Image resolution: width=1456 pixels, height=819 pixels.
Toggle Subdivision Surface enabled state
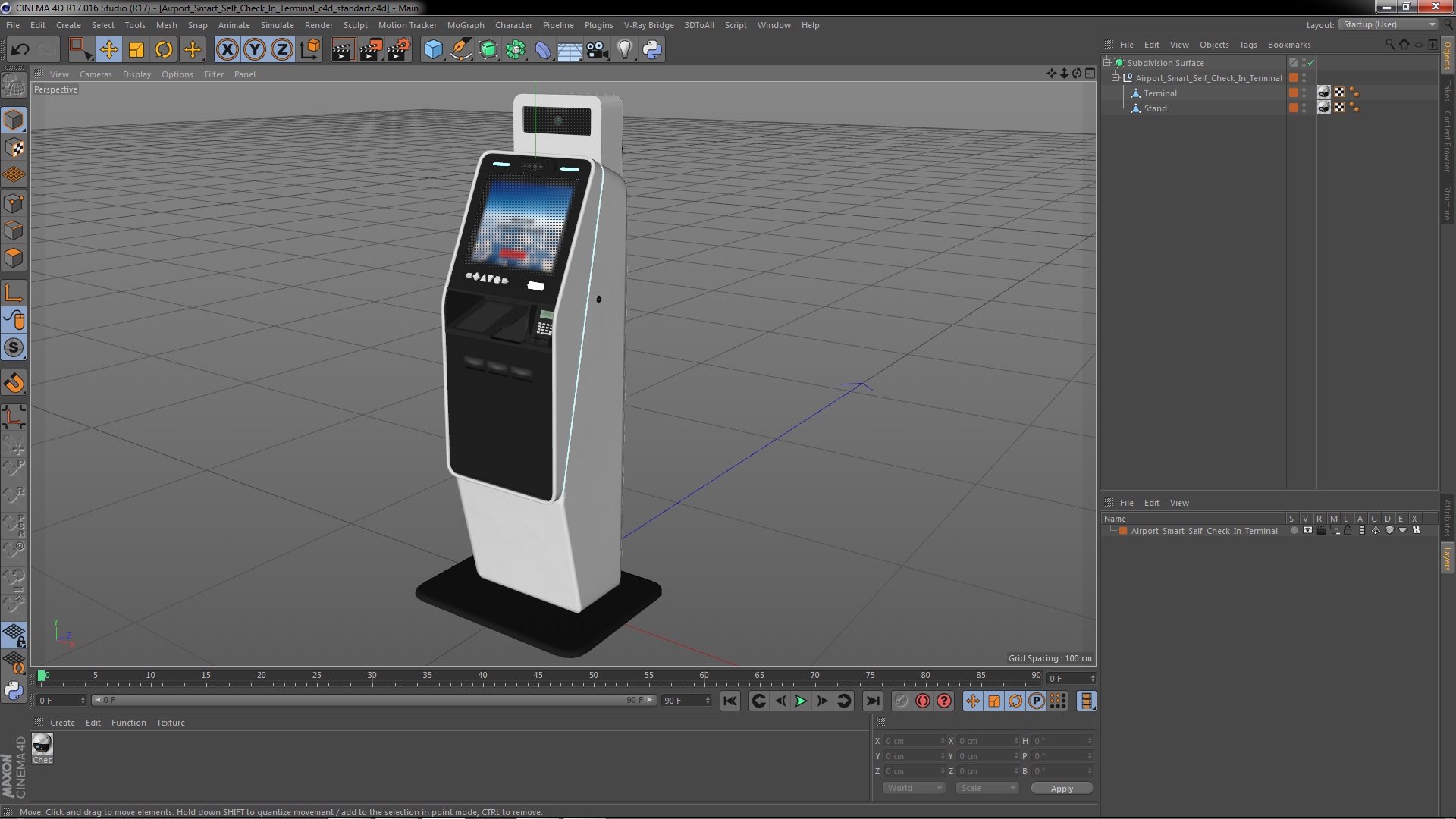pyautogui.click(x=1311, y=62)
